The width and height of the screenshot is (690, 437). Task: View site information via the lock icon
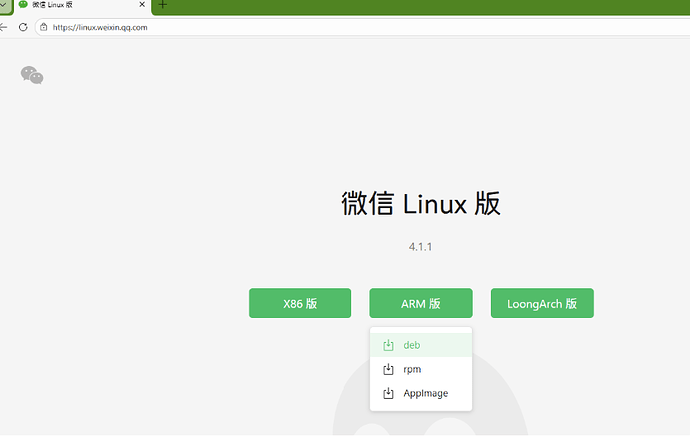43,27
